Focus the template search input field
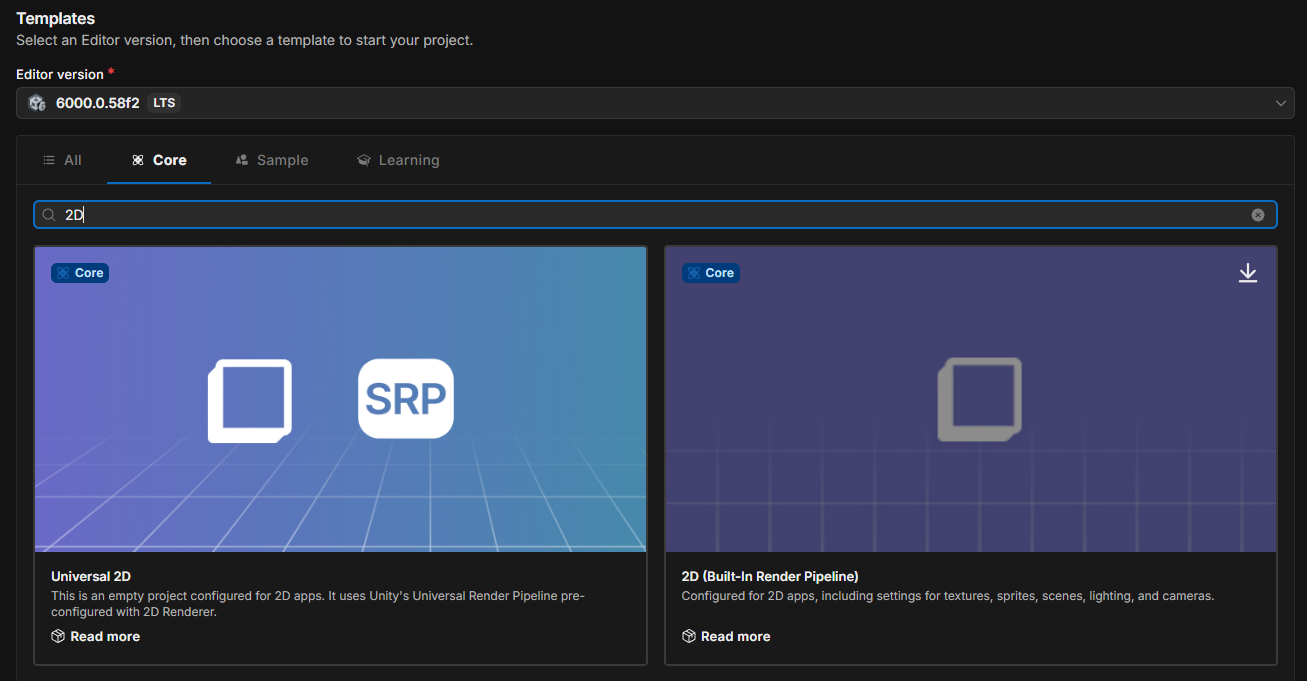The height and width of the screenshot is (681, 1307). pyautogui.click(x=650, y=215)
